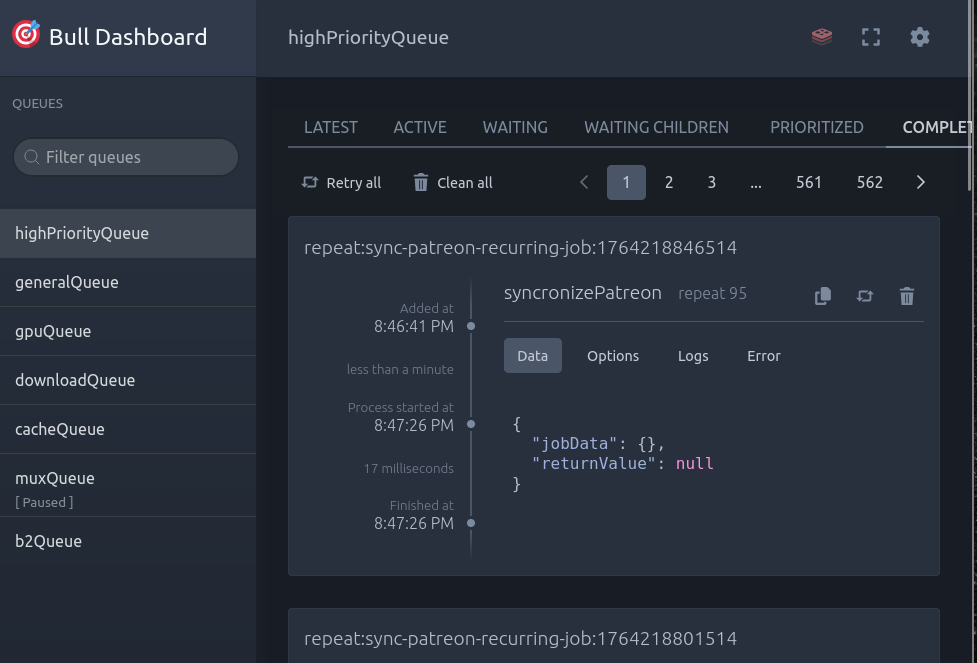Go to next page arrow
The image size is (977, 663).
(x=921, y=182)
